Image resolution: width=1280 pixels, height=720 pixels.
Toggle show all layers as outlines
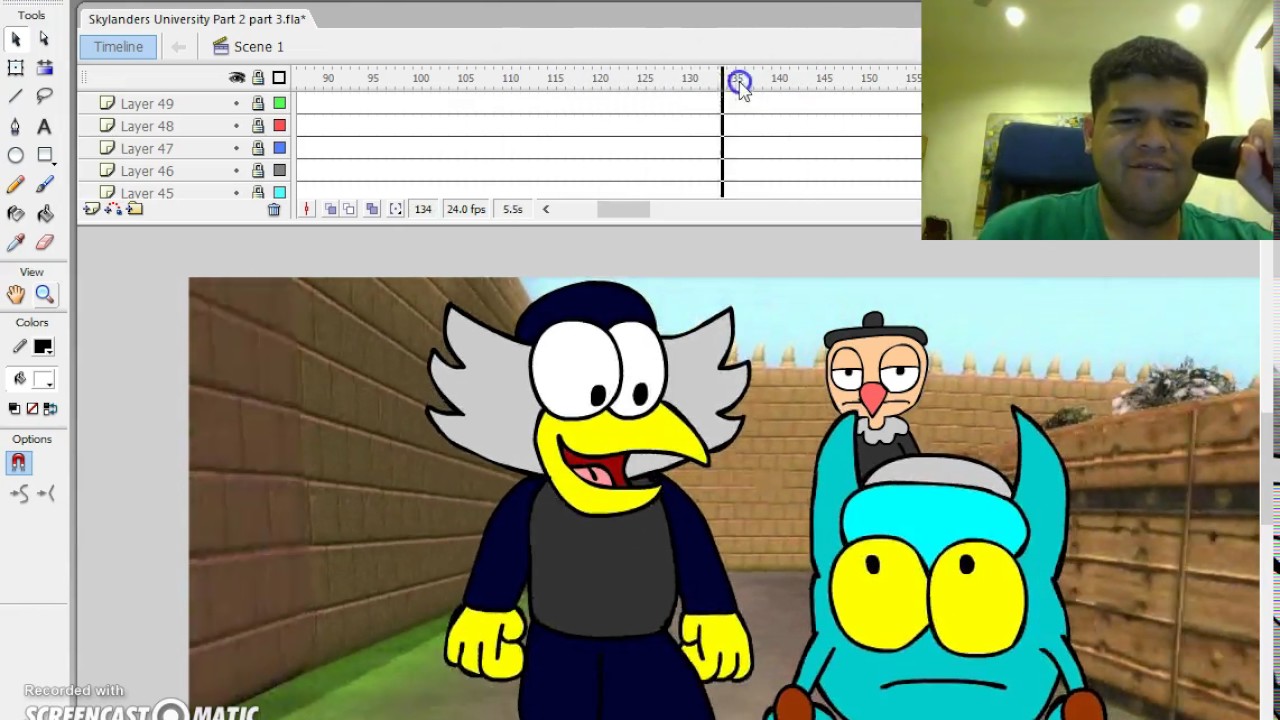coord(279,78)
